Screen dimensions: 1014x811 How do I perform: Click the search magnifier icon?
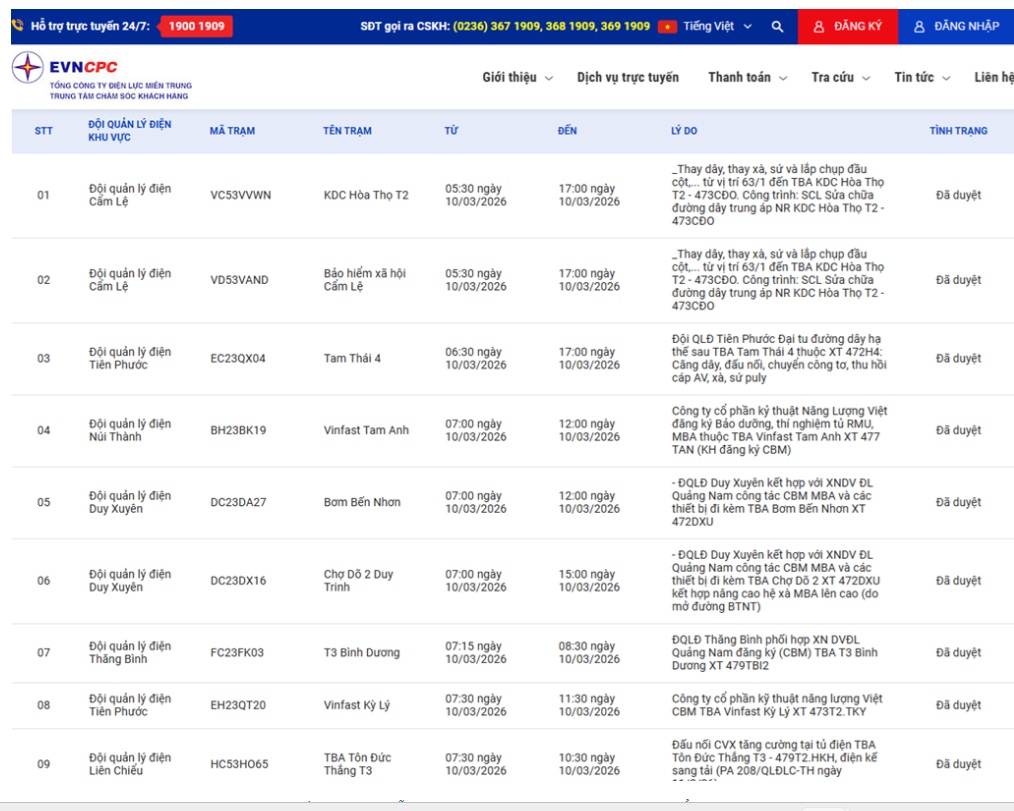point(777,27)
